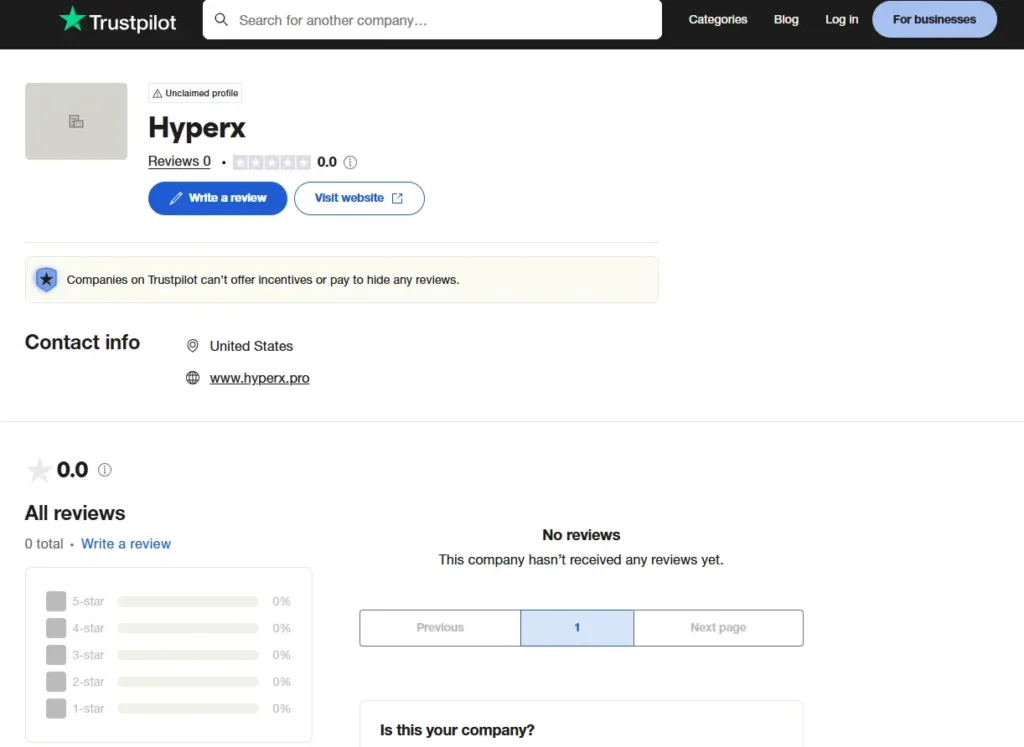Focus the company search field
1024x747 pixels.
[440, 20]
